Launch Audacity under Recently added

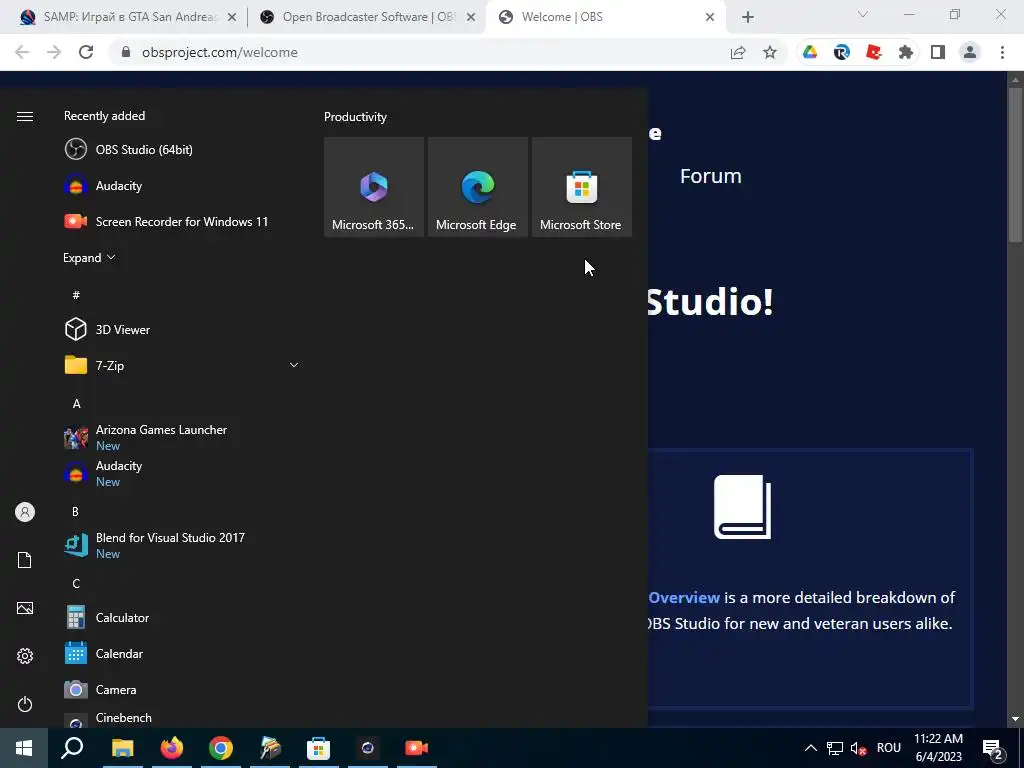pos(182,185)
